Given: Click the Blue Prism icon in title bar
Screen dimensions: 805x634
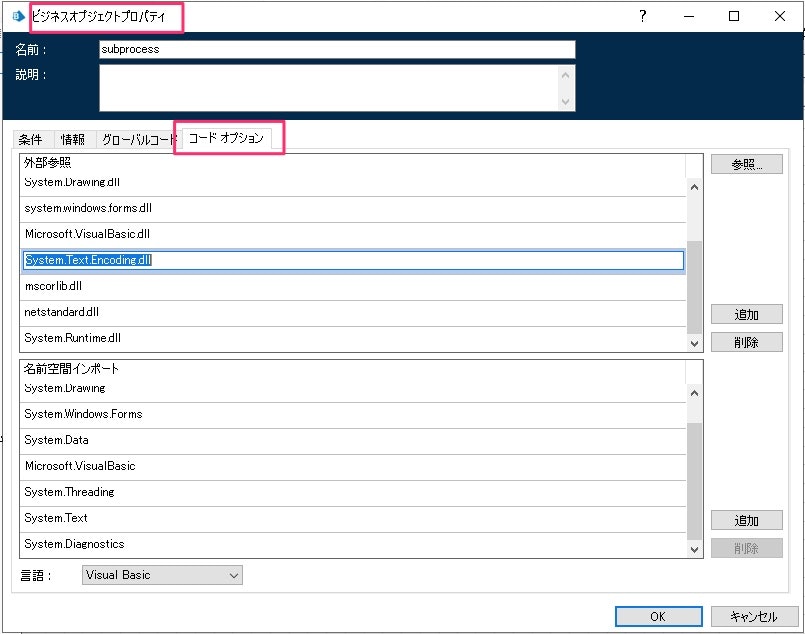Looking at the screenshot, I should (18, 16).
